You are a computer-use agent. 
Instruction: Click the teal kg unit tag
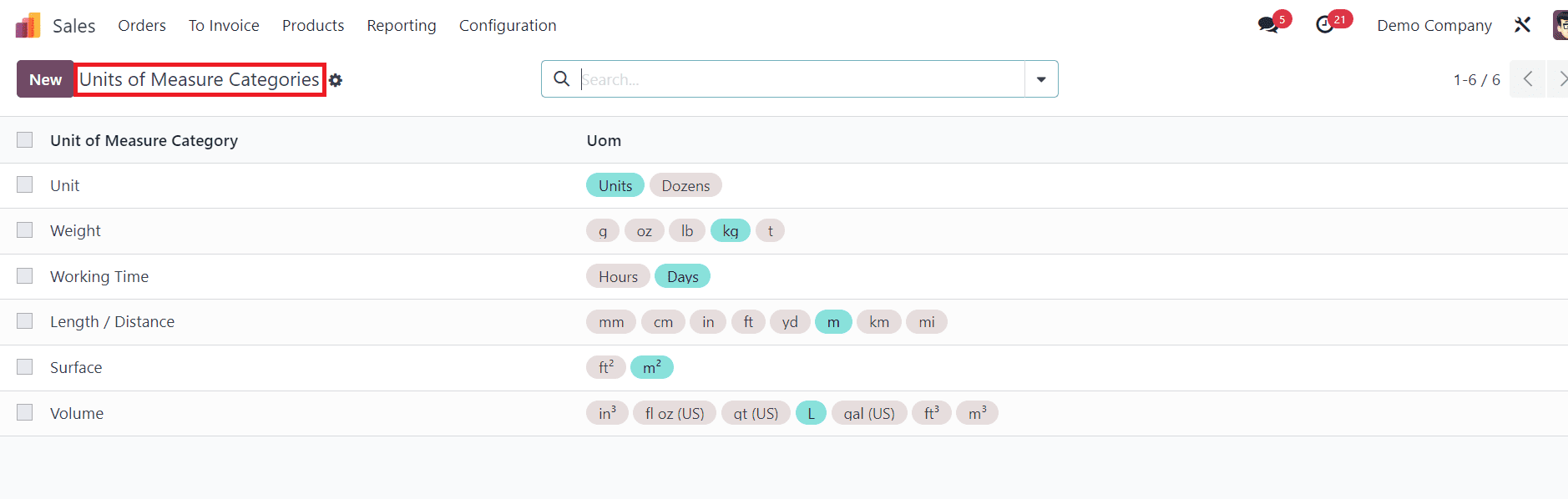tap(731, 231)
